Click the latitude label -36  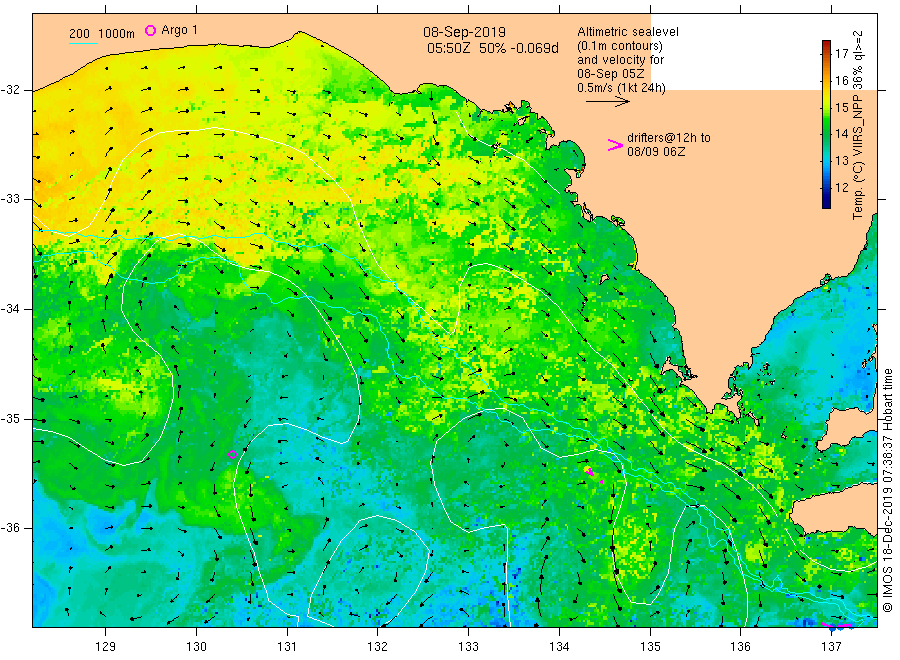coord(10,527)
